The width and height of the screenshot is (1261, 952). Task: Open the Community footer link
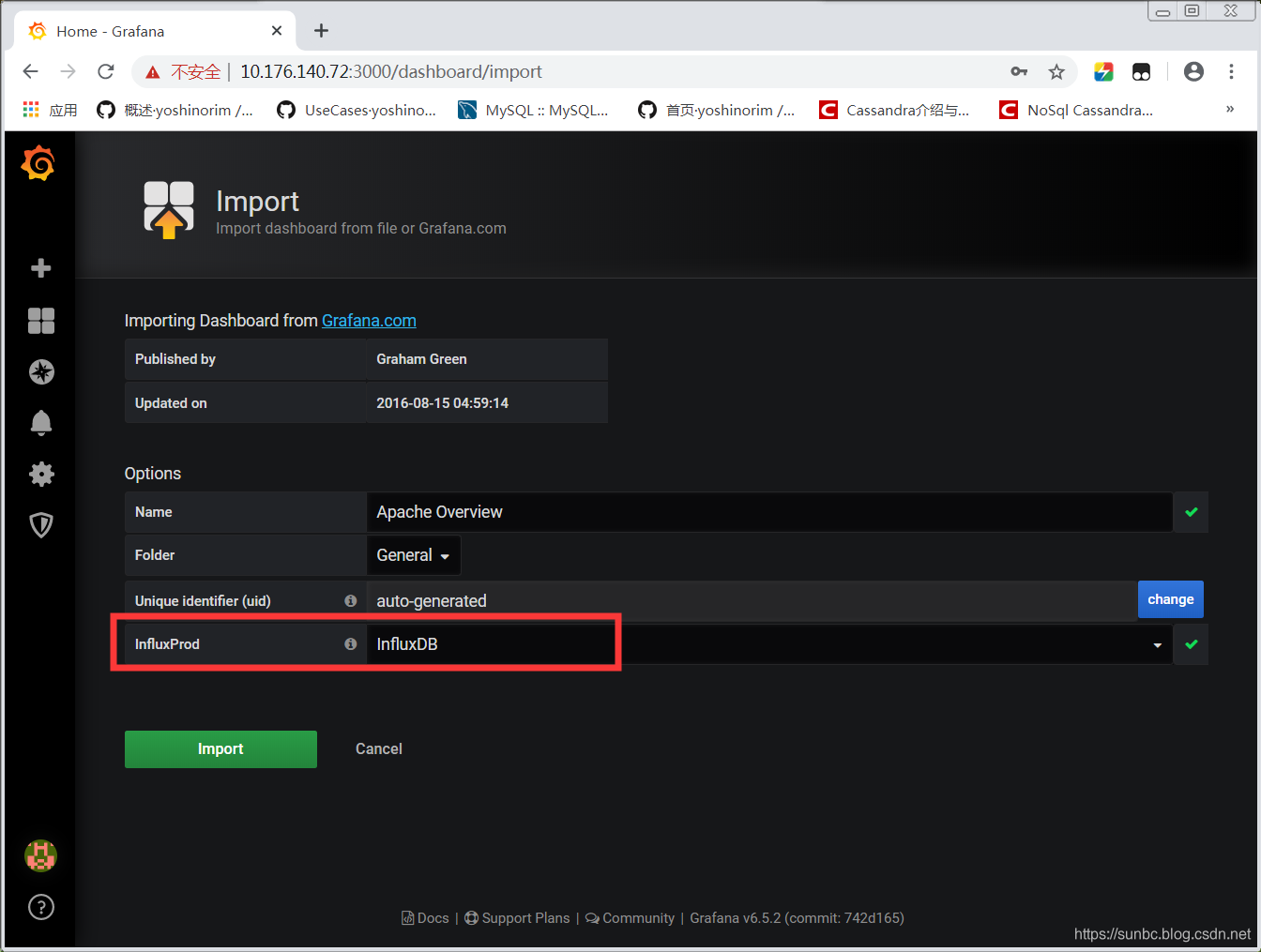(x=630, y=917)
